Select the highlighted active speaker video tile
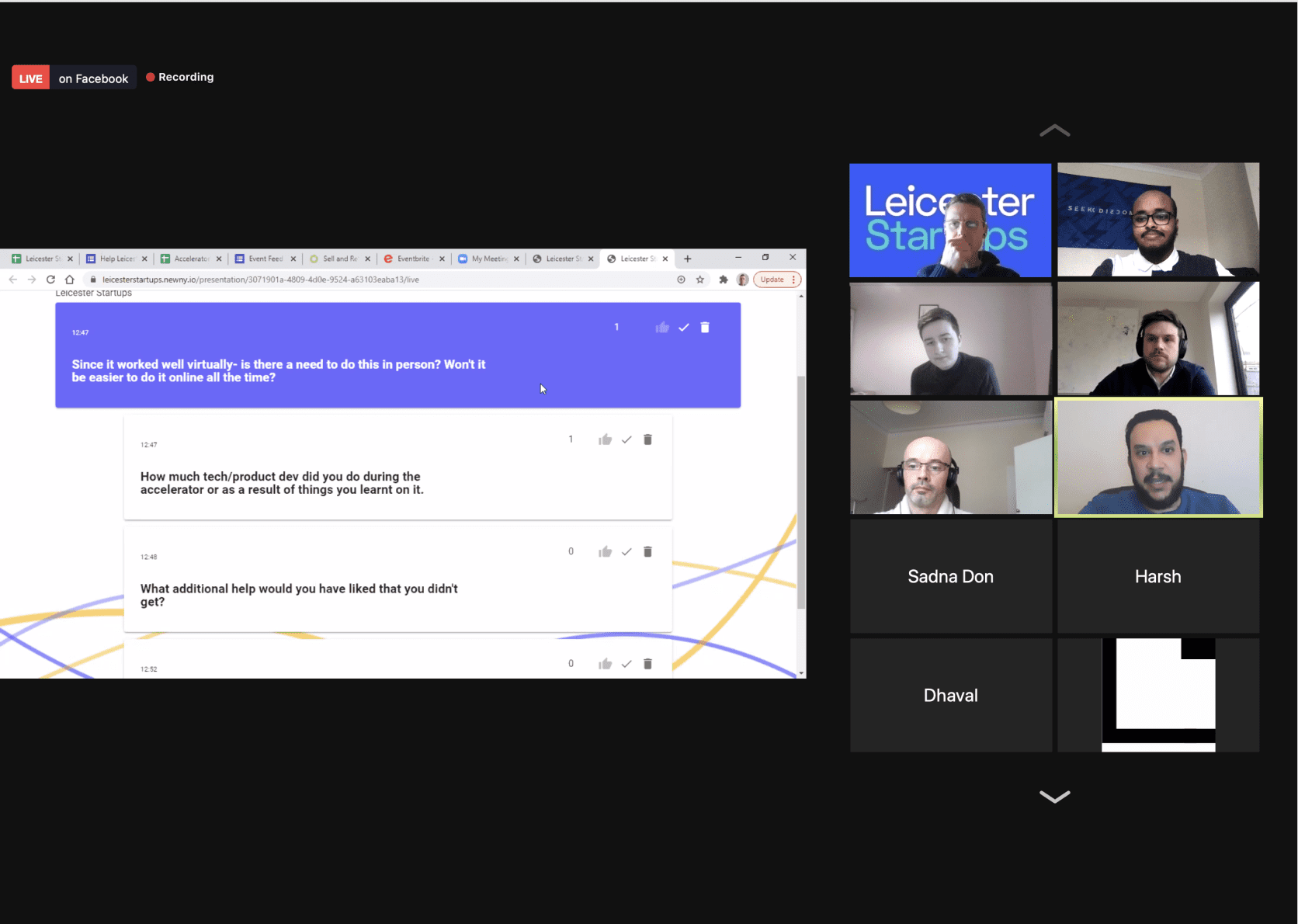The height and width of the screenshot is (924, 1298). (1158, 457)
